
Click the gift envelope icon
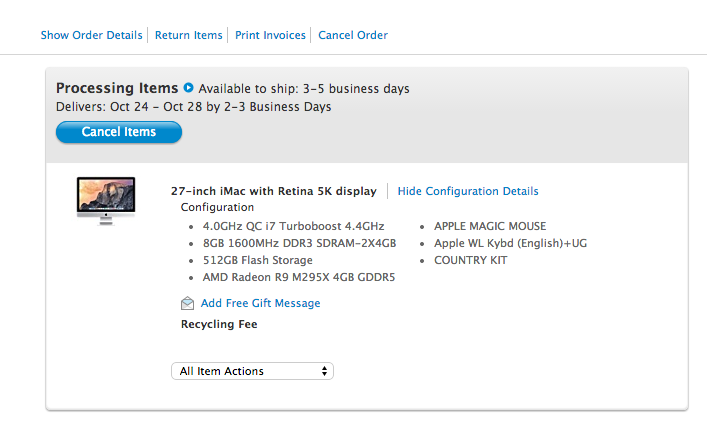click(x=188, y=303)
